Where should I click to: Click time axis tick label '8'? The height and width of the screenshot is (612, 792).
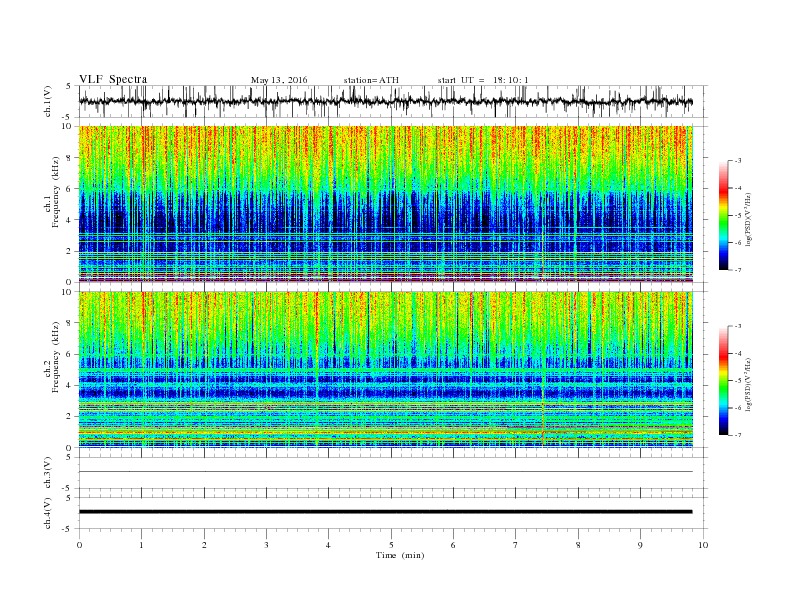[x=578, y=545]
